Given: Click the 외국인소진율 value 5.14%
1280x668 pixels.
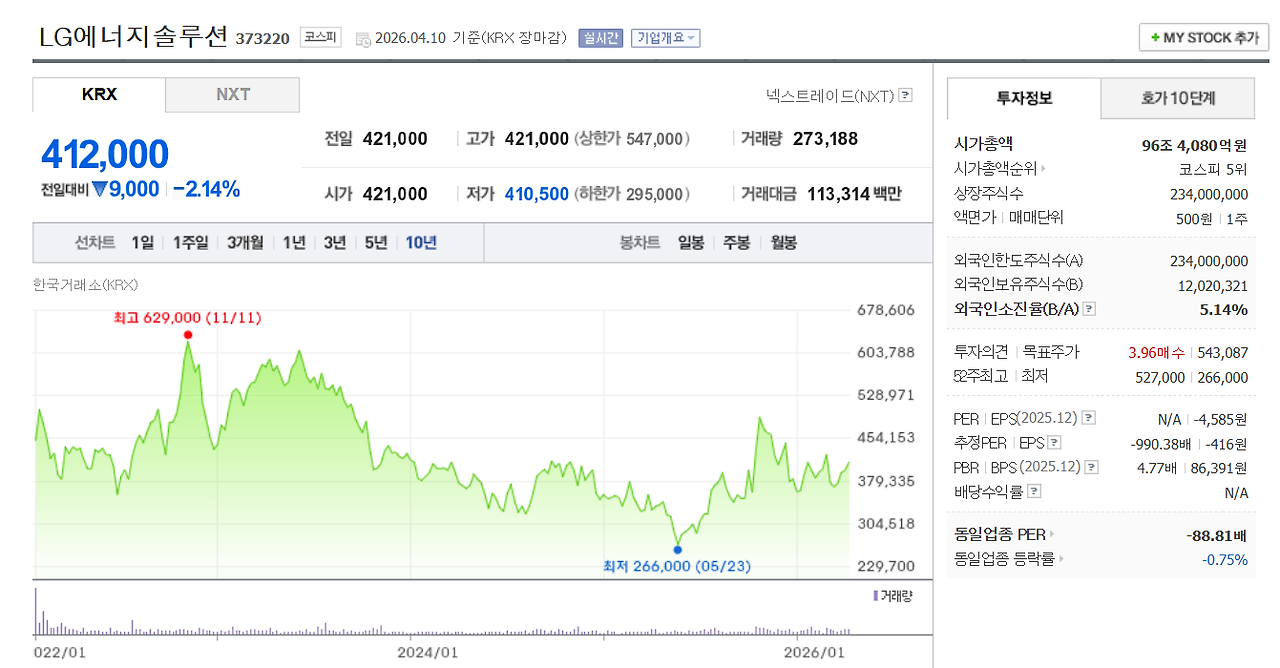Looking at the screenshot, I should tap(1223, 310).
